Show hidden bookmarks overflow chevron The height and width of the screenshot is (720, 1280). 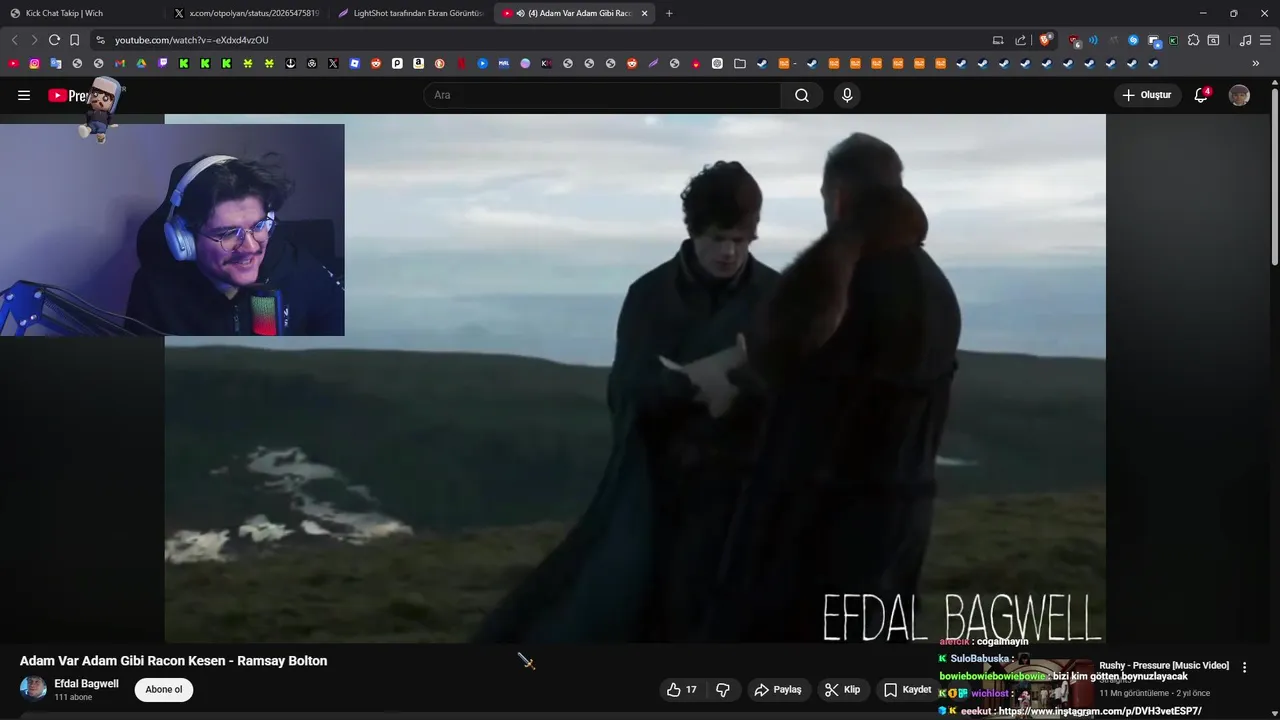[x=1255, y=63]
